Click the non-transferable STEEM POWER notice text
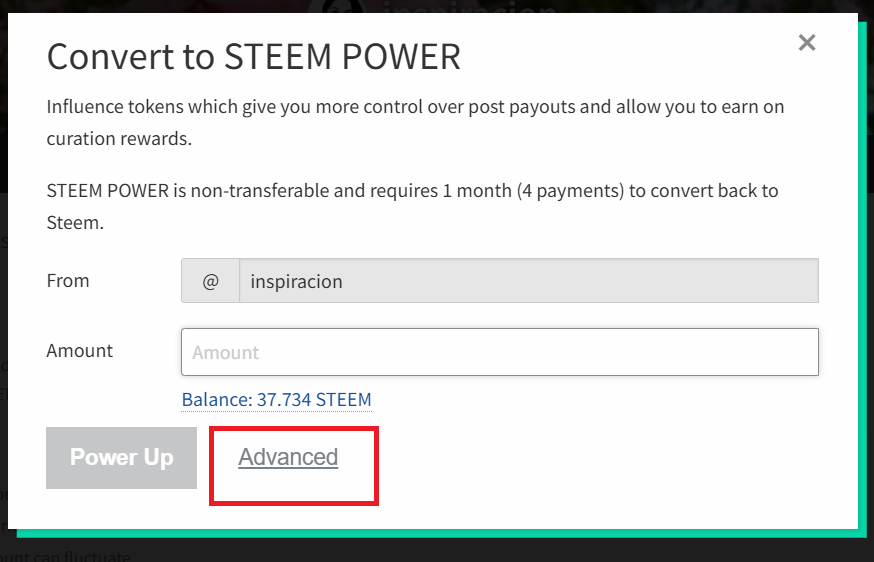 (412, 190)
